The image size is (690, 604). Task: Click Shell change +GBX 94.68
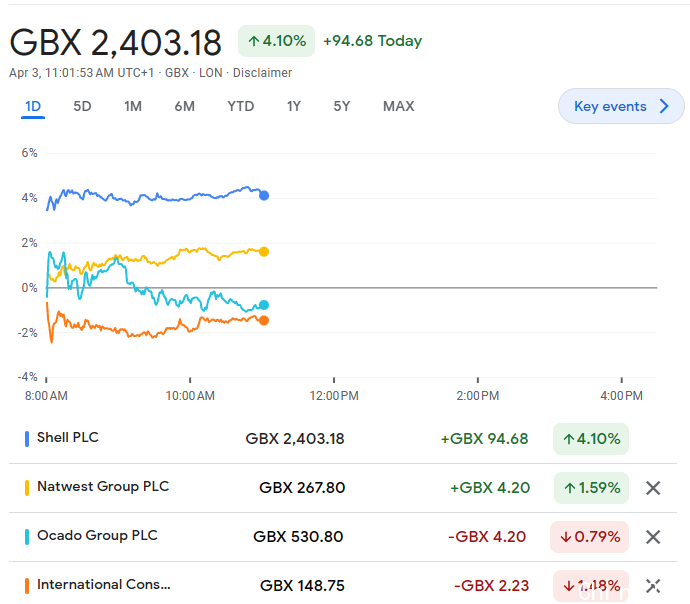coord(484,439)
